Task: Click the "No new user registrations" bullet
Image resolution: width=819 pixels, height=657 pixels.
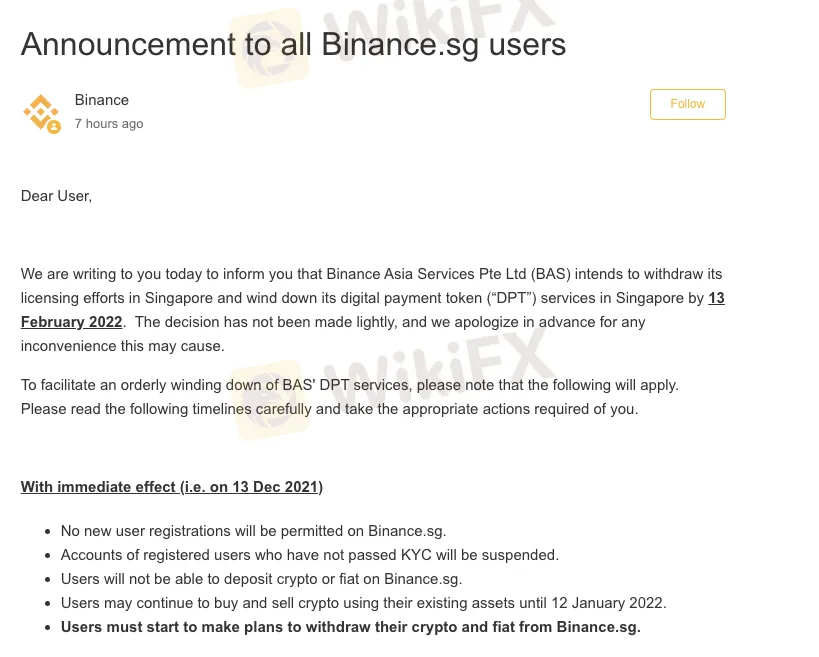Action: [x=253, y=531]
